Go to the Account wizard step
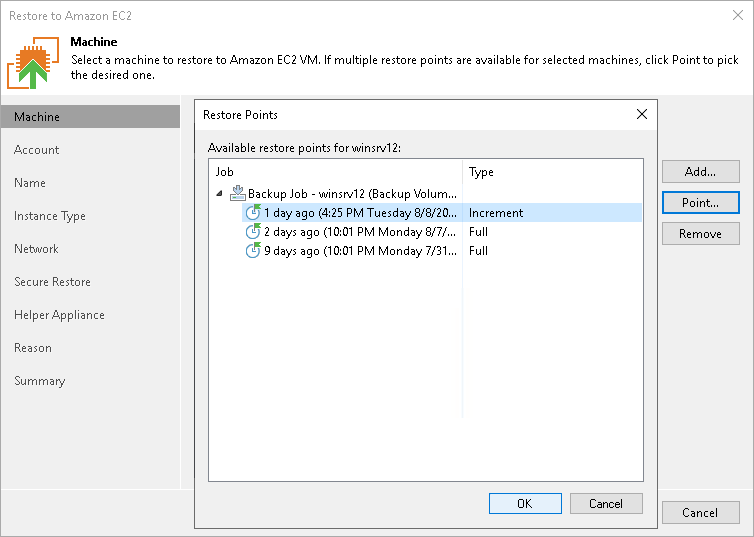Screen dimensions: 754x537 37,150
